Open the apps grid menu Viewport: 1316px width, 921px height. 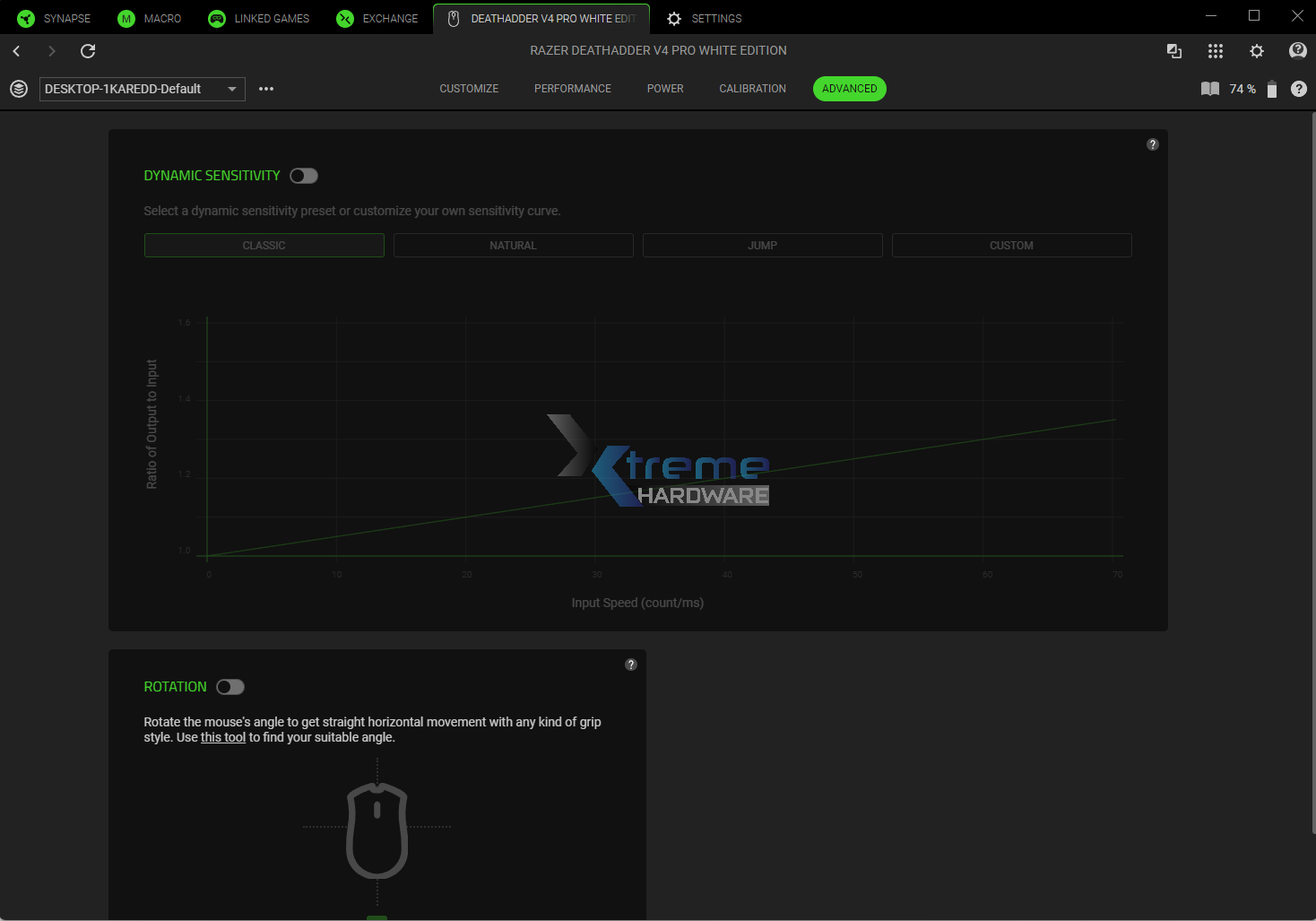tap(1216, 51)
